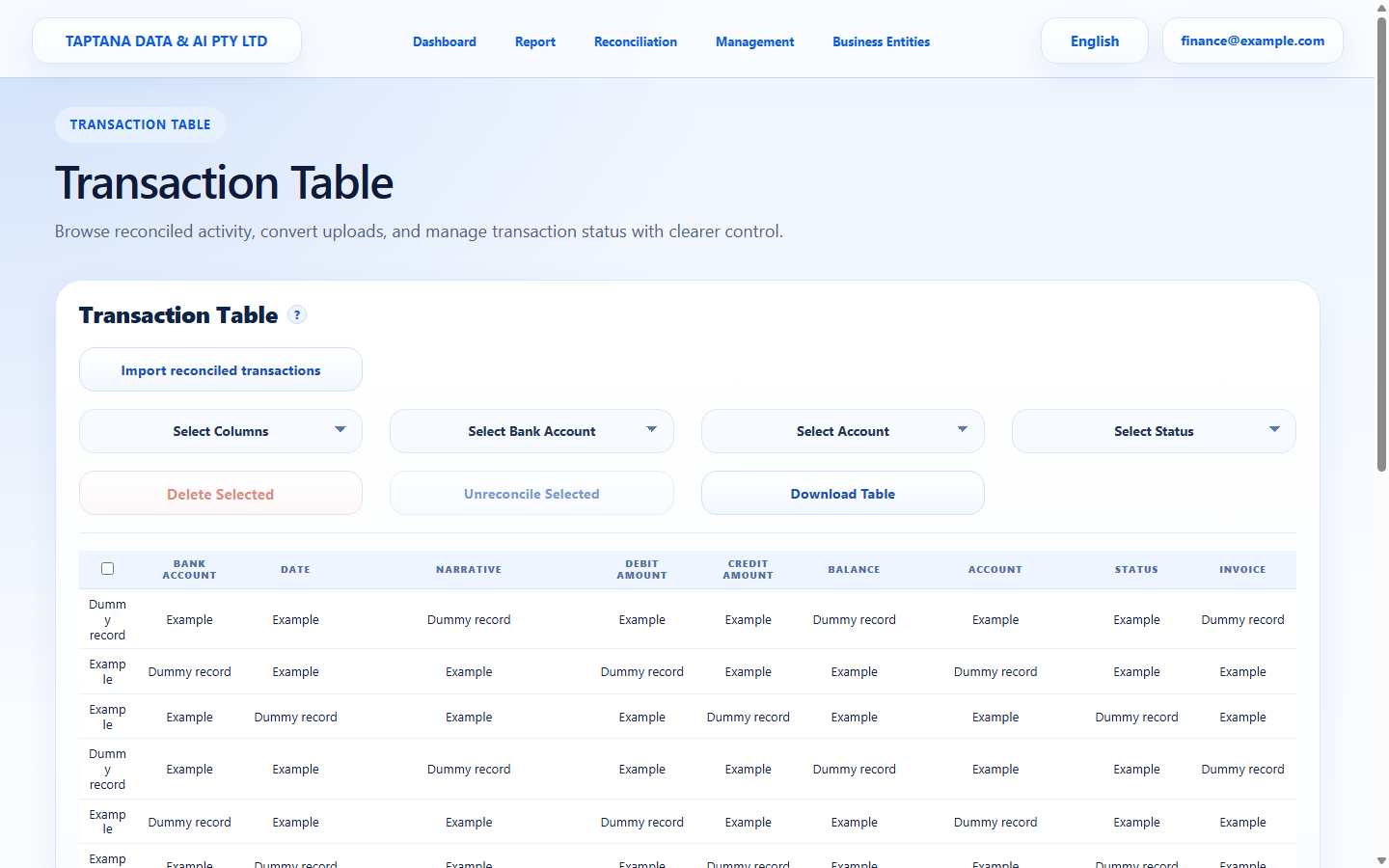
Task: Click the help question mark icon
Action: point(297,314)
